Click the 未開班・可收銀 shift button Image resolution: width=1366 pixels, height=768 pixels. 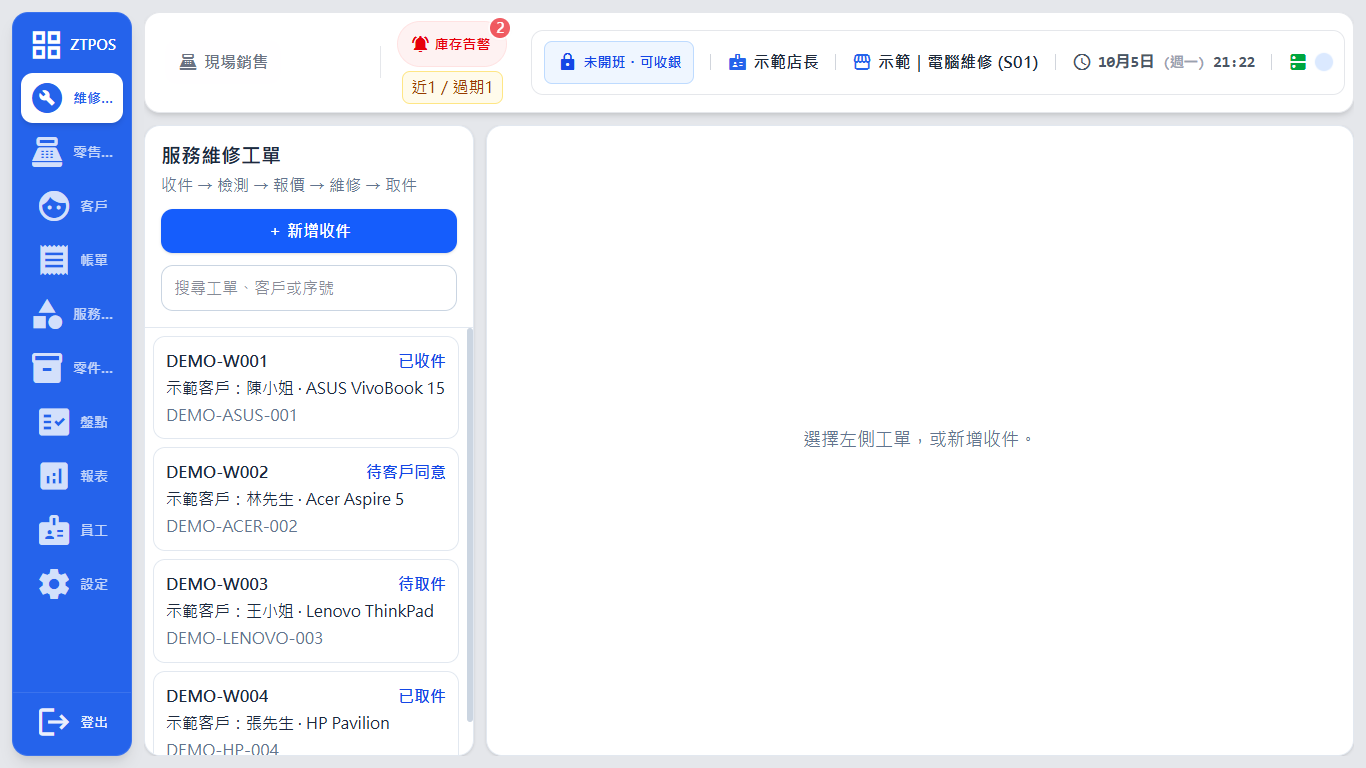tap(619, 62)
